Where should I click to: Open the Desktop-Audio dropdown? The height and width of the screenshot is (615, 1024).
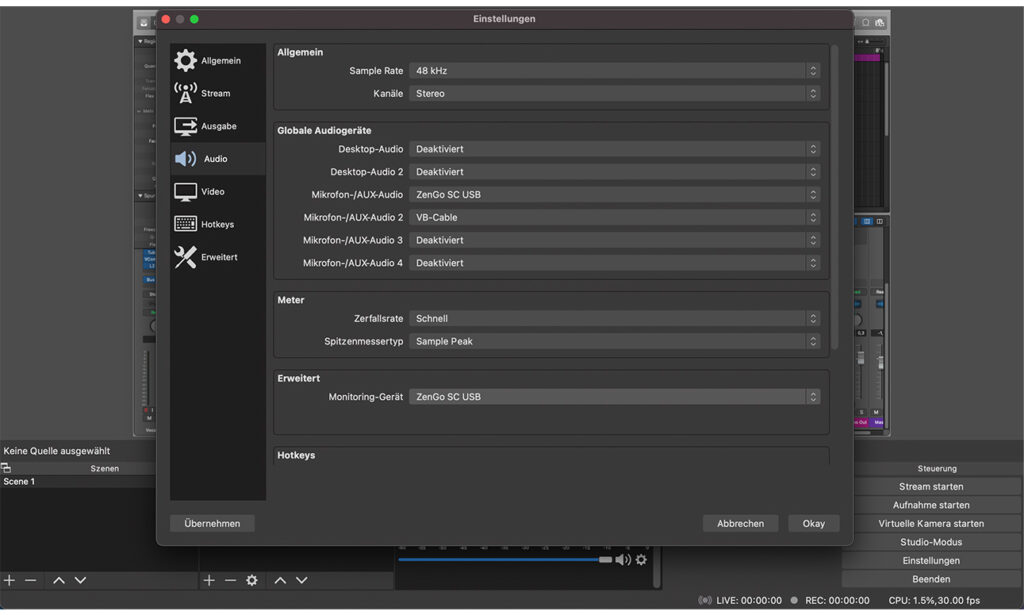tap(615, 149)
